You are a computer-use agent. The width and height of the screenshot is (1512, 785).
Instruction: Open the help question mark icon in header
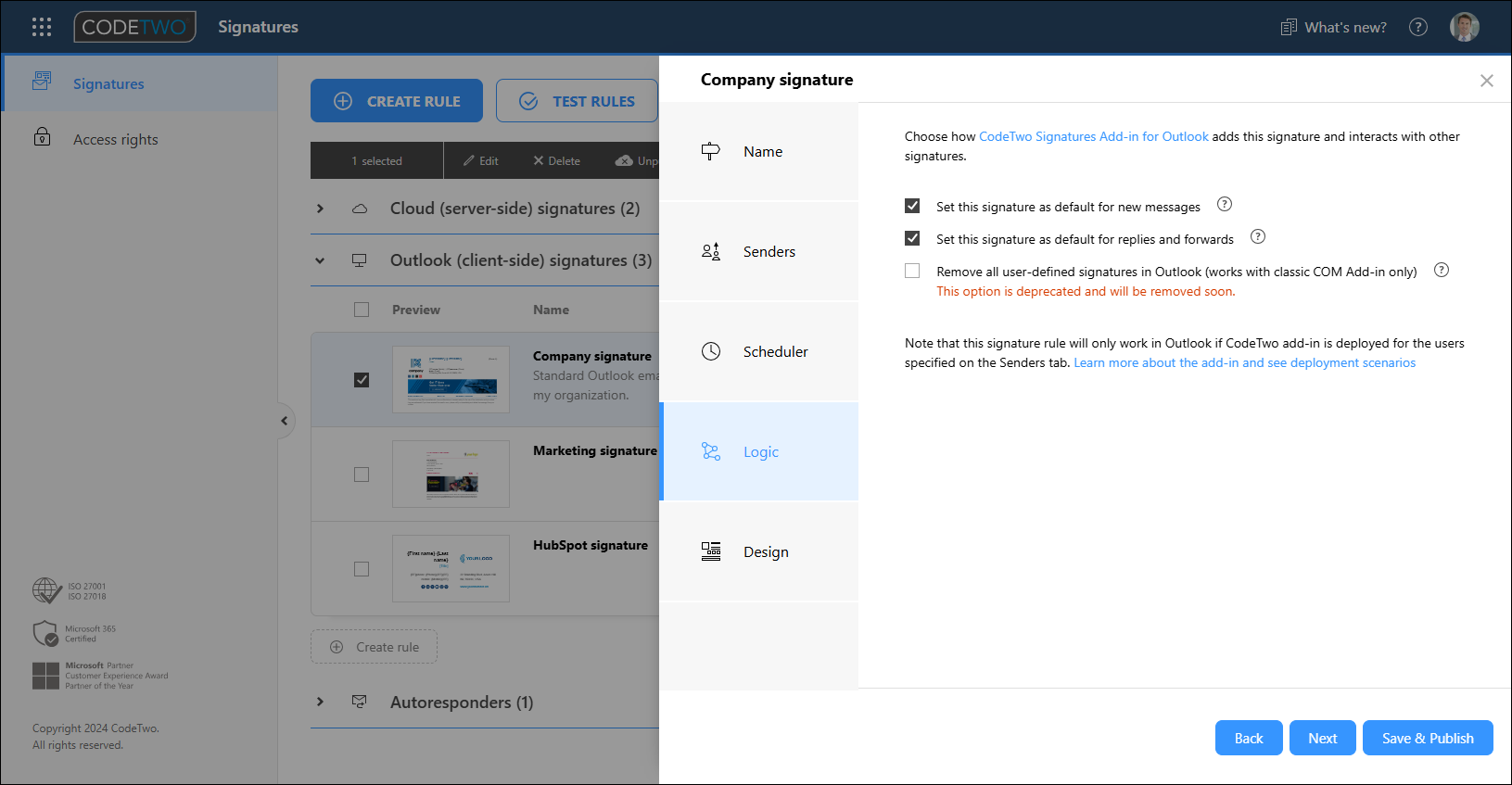coord(1418,27)
